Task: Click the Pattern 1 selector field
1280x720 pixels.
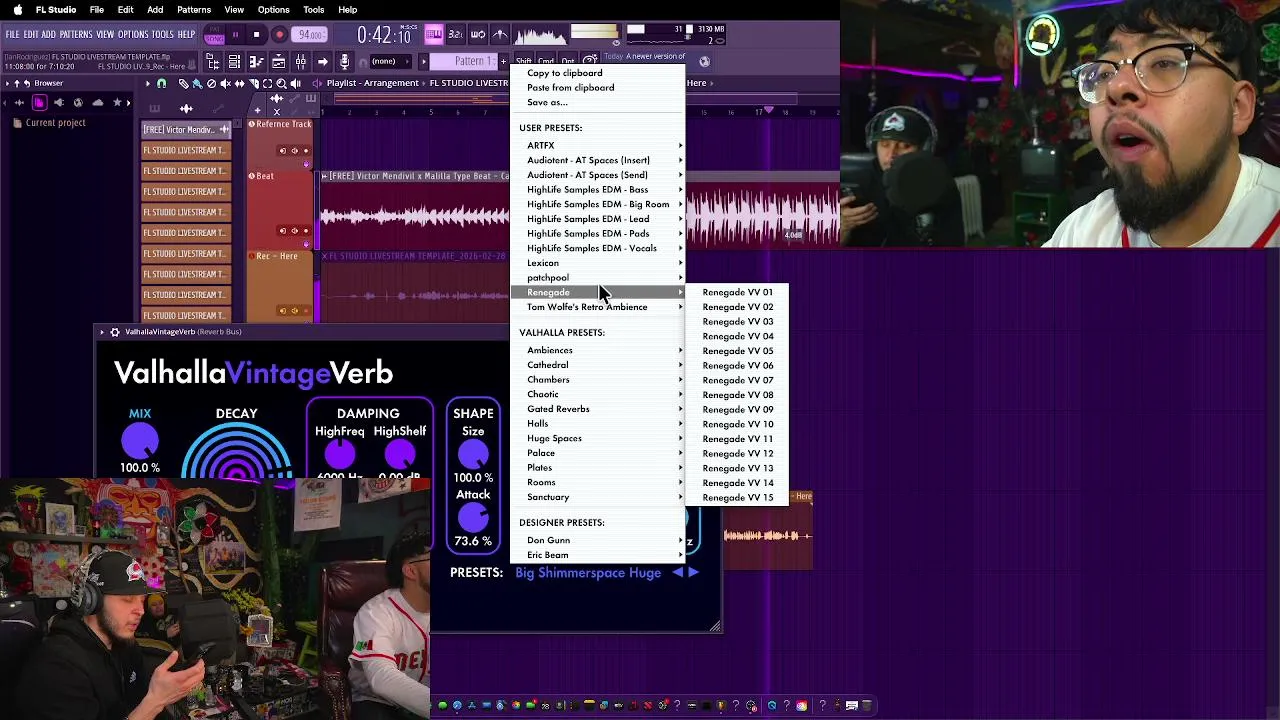Action: click(x=464, y=62)
